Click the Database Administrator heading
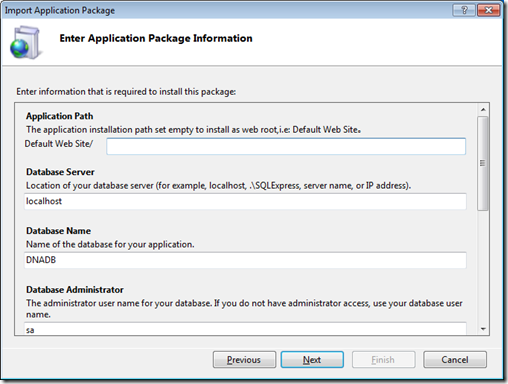508x384 pixels. 75,290
